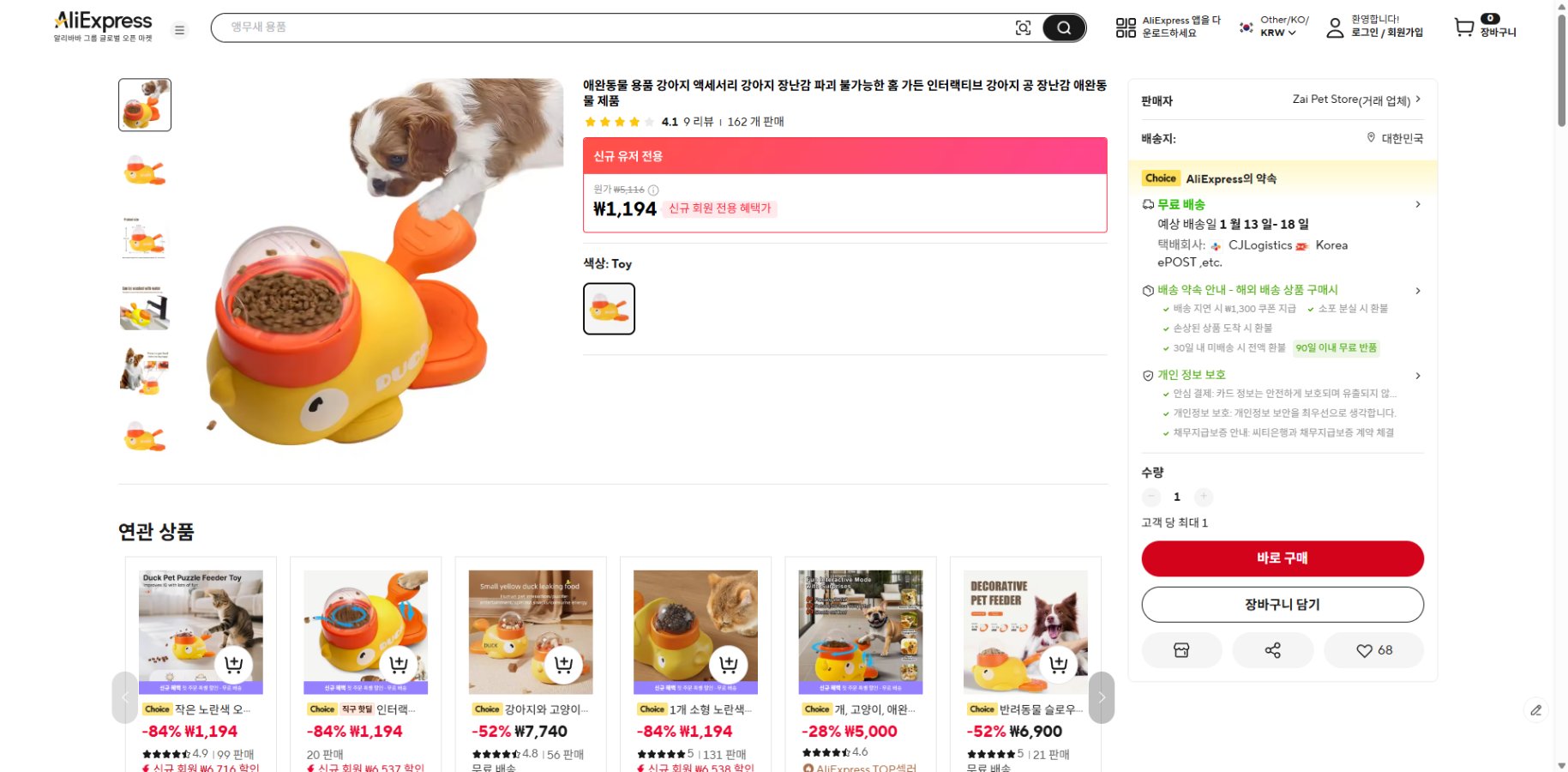Screen dimensions: 1568x772
Task: Click the 장바구니 담기 add-to-cart button
Action: coord(1282,604)
